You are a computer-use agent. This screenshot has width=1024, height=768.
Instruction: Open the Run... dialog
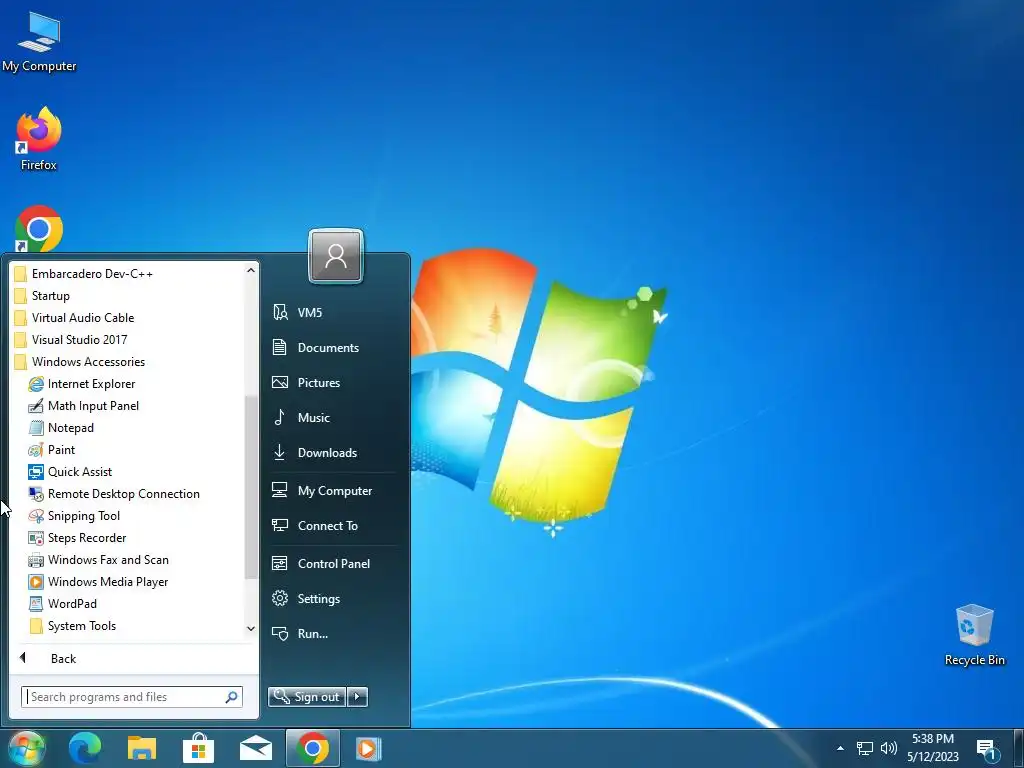pyautogui.click(x=300, y=633)
